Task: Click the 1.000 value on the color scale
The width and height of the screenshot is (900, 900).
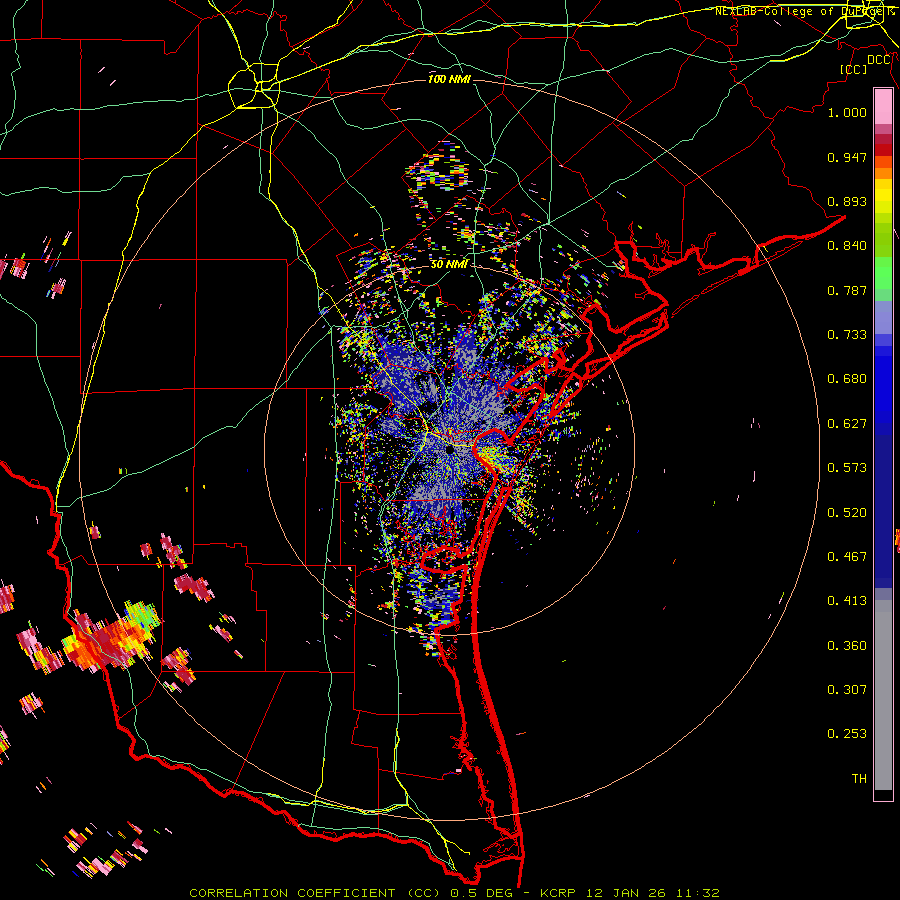Action: coord(847,112)
